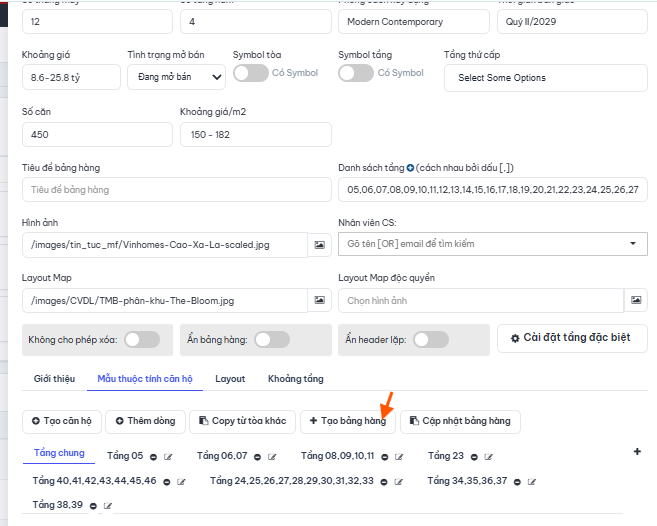Toggle Symbol tầng switch

pos(356,73)
